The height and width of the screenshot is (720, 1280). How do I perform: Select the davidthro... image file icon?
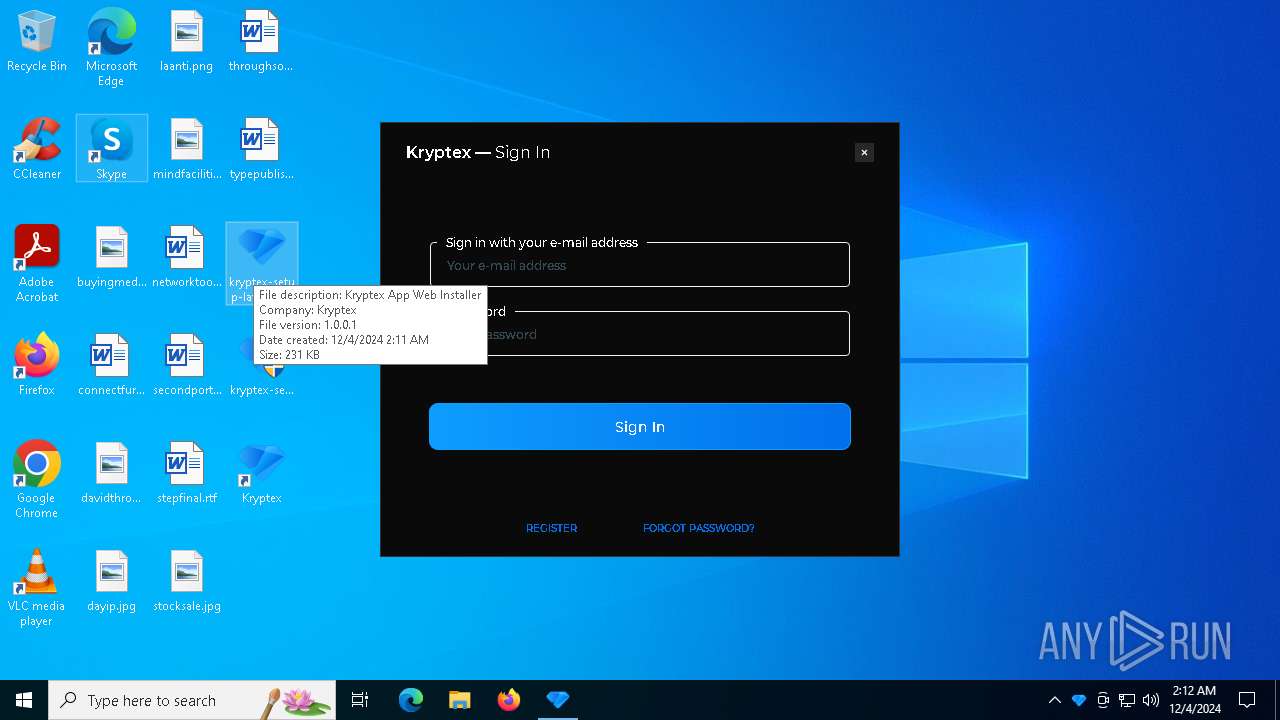click(111, 474)
